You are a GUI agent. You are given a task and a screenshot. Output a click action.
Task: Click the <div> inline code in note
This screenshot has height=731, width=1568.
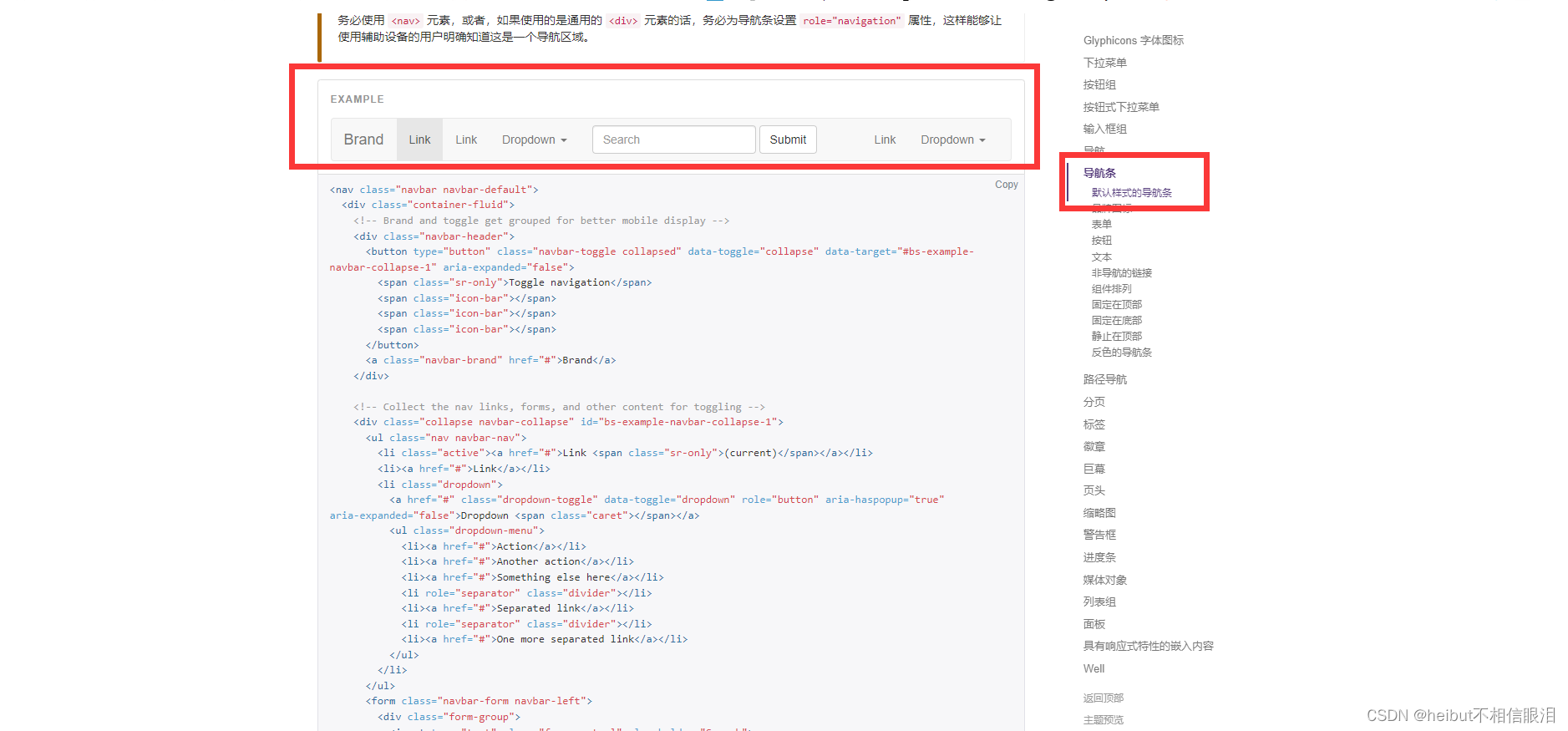[623, 21]
